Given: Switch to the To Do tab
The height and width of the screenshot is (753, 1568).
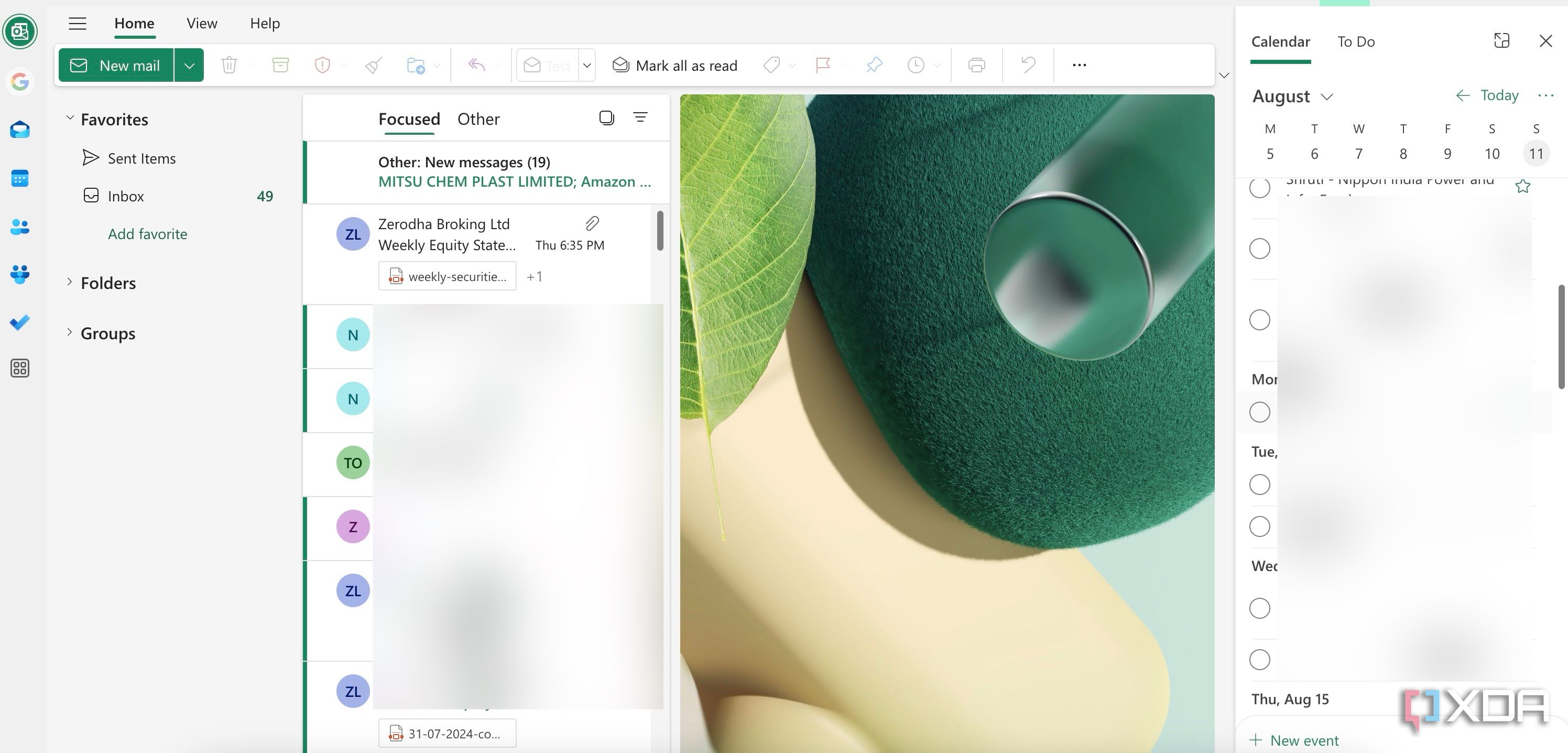Looking at the screenshot, I should coord(1356,41).
